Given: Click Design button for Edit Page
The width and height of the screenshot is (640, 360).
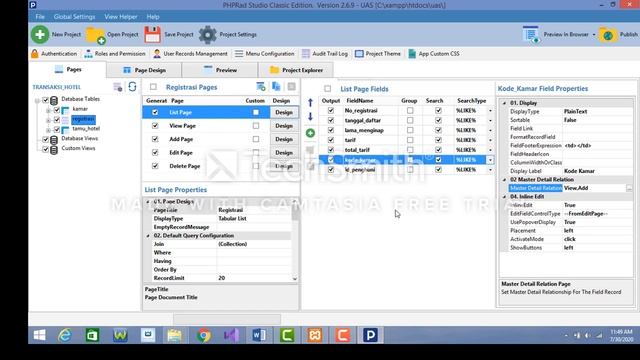Looking at the screenshot, I should pos(284,153).
